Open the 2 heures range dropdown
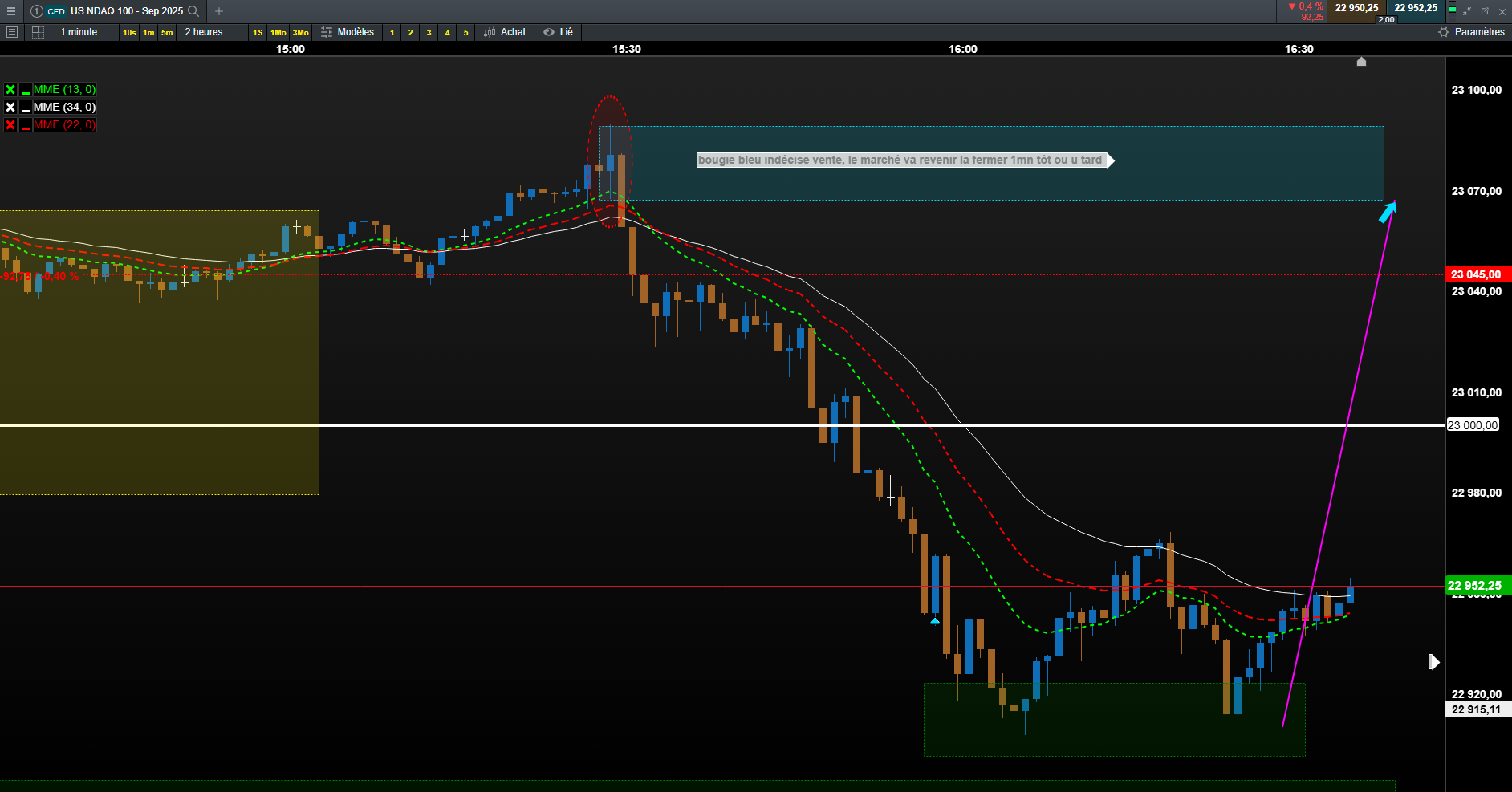 coord(204,32)
